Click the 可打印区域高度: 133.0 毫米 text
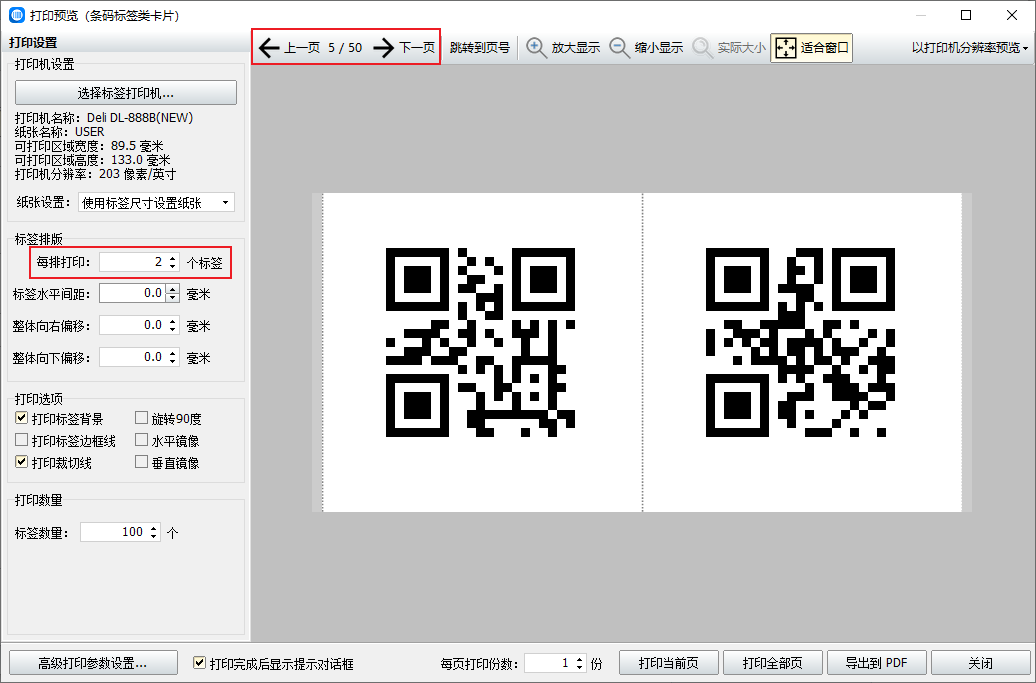Image resolution: width=1036 pixels, height=683 pixels. click(x=92, y=160)
